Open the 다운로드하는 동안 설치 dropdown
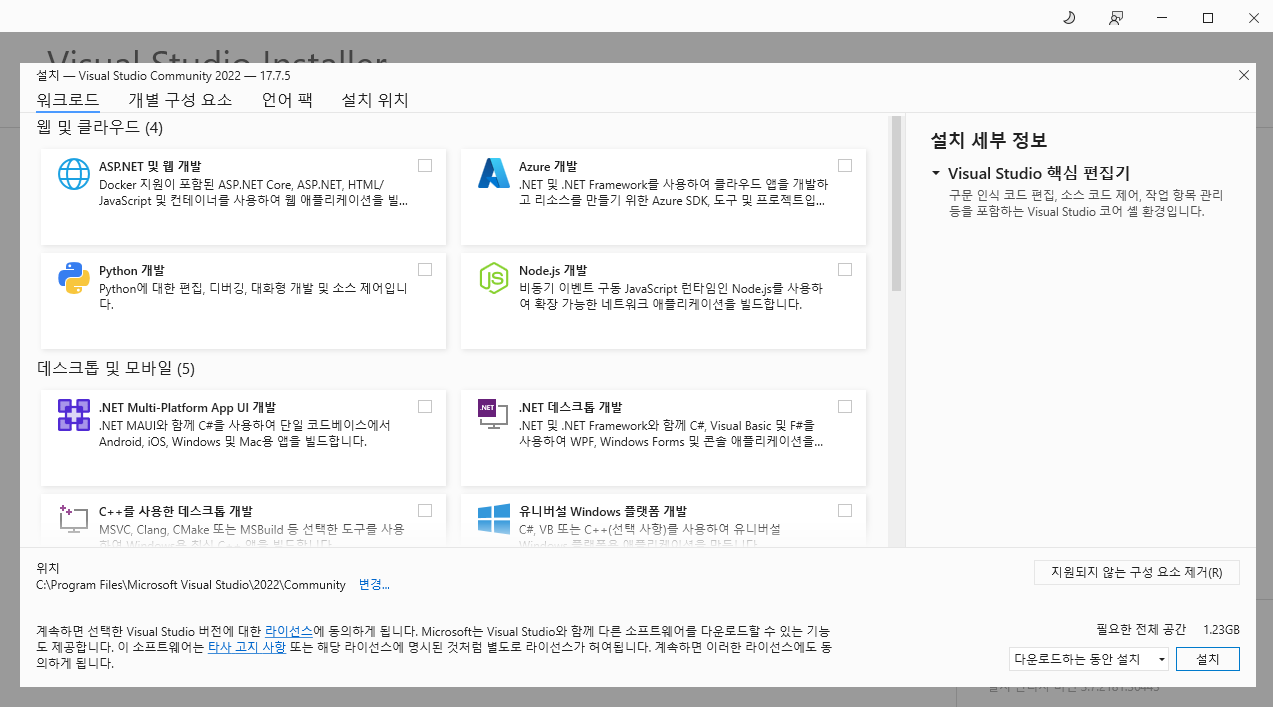Viewport: 1273px width, 707px height. [1089, 659]
